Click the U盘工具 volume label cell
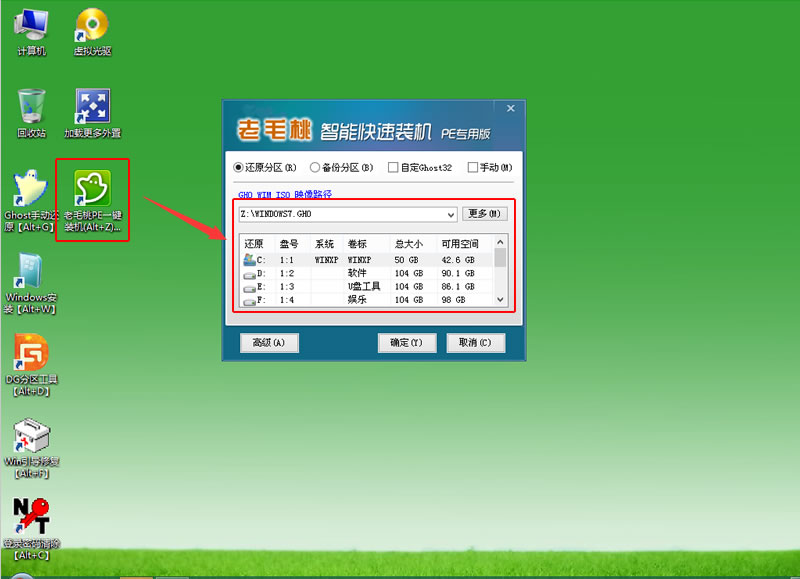Viewport: 800px width, 579px height. click(364, 287)
